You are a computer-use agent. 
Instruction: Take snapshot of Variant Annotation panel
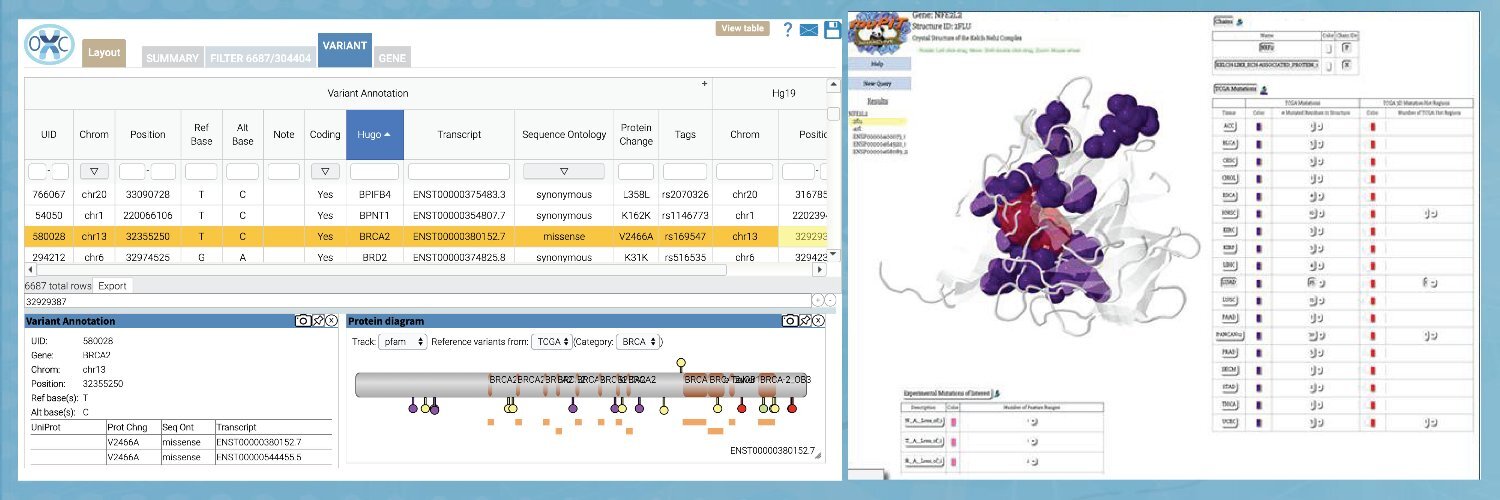click(x=303, y=321)
